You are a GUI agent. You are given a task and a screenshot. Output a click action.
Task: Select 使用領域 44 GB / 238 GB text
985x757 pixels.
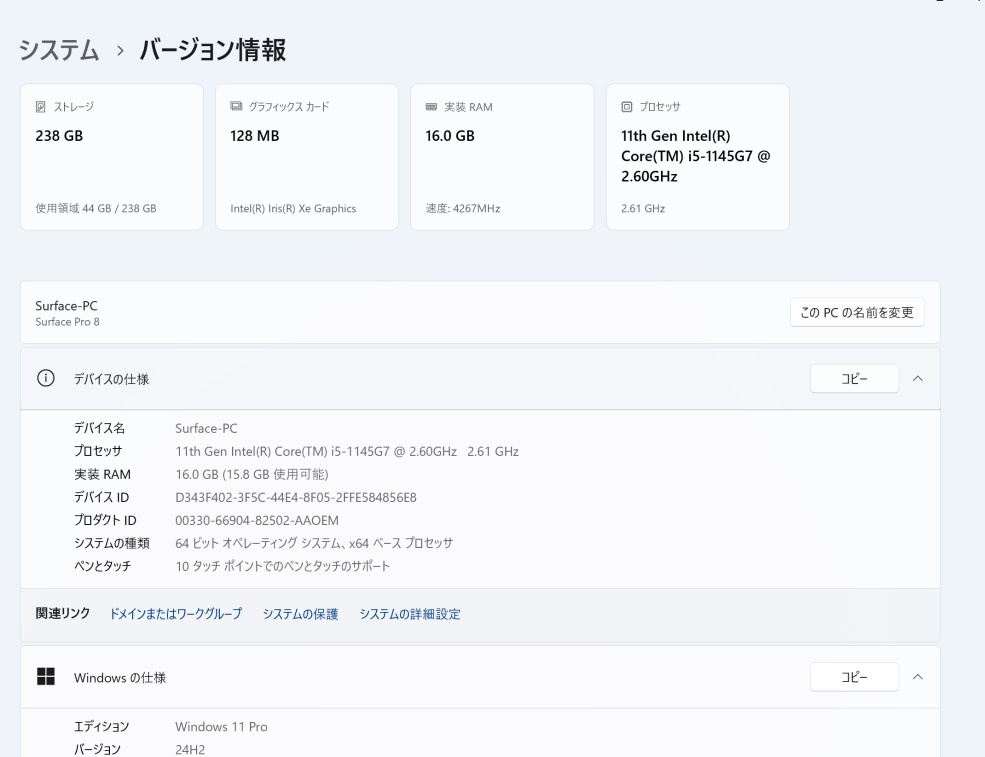(95, 209)
